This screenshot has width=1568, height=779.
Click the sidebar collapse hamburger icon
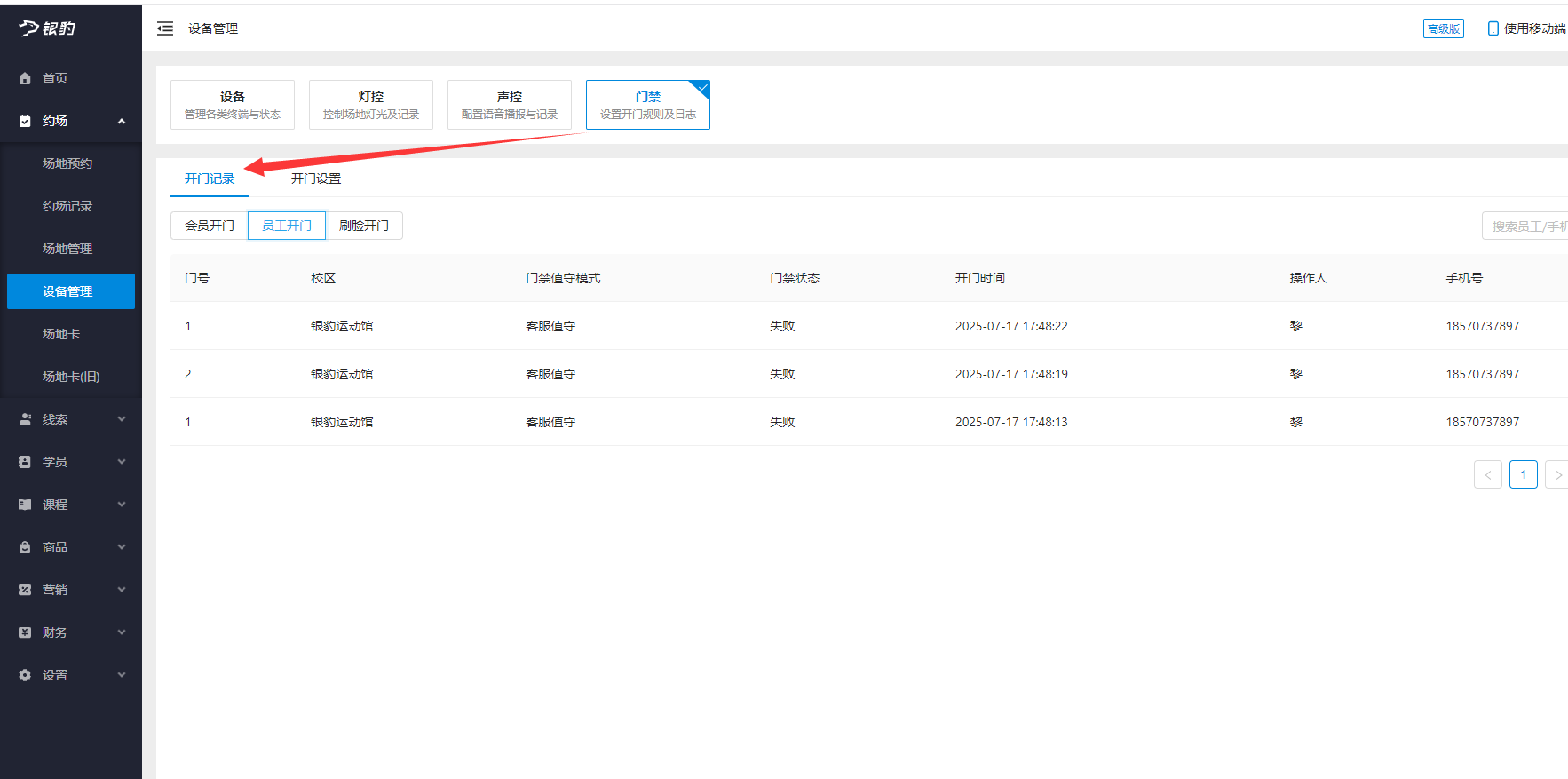coord(165,28)
